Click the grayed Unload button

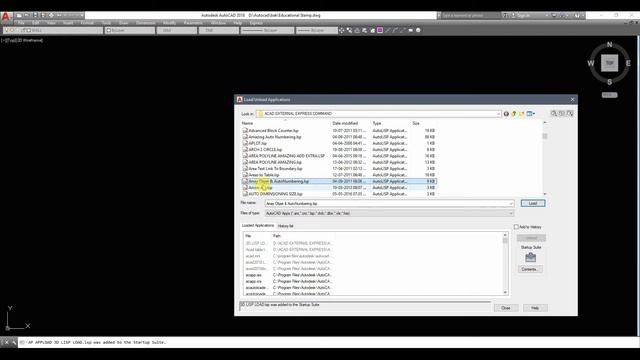click(531, 238)
